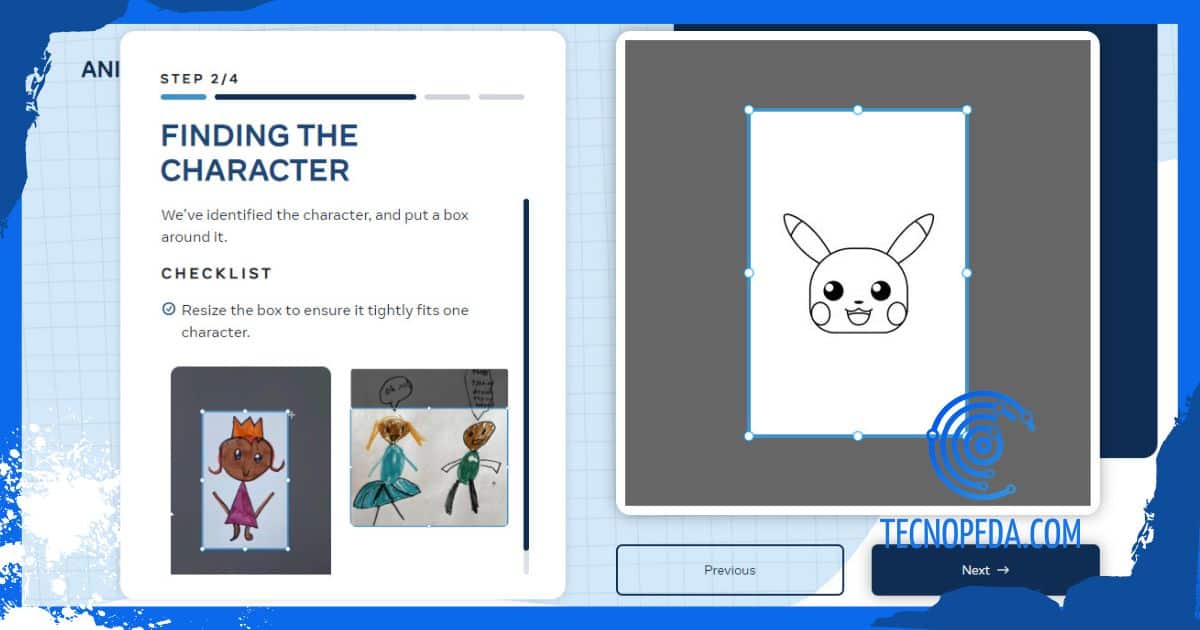Click the second step progress bar segment
This screenshot has height=630, width=1200.
pos(315,97)
